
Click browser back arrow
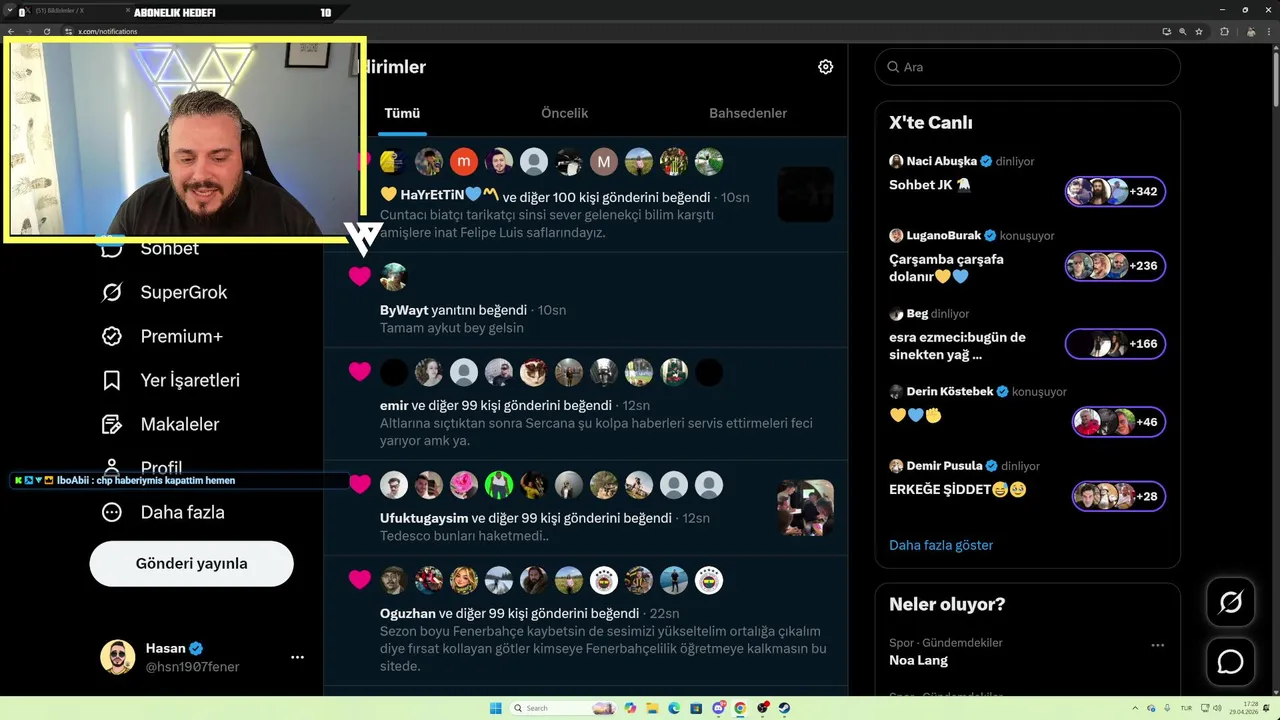point(11,31)
